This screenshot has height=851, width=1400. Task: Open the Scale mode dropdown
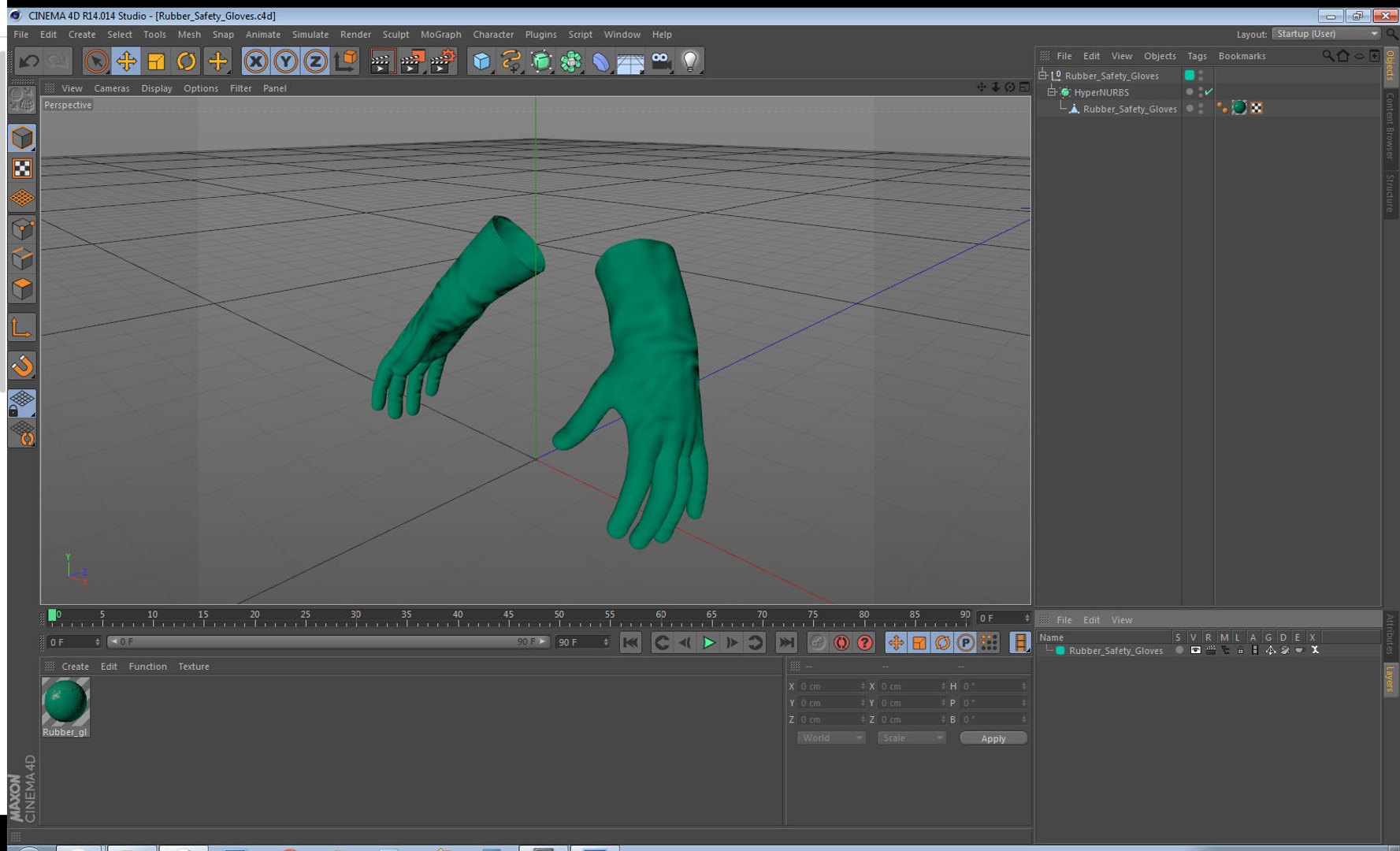click(x=912, y=738)
